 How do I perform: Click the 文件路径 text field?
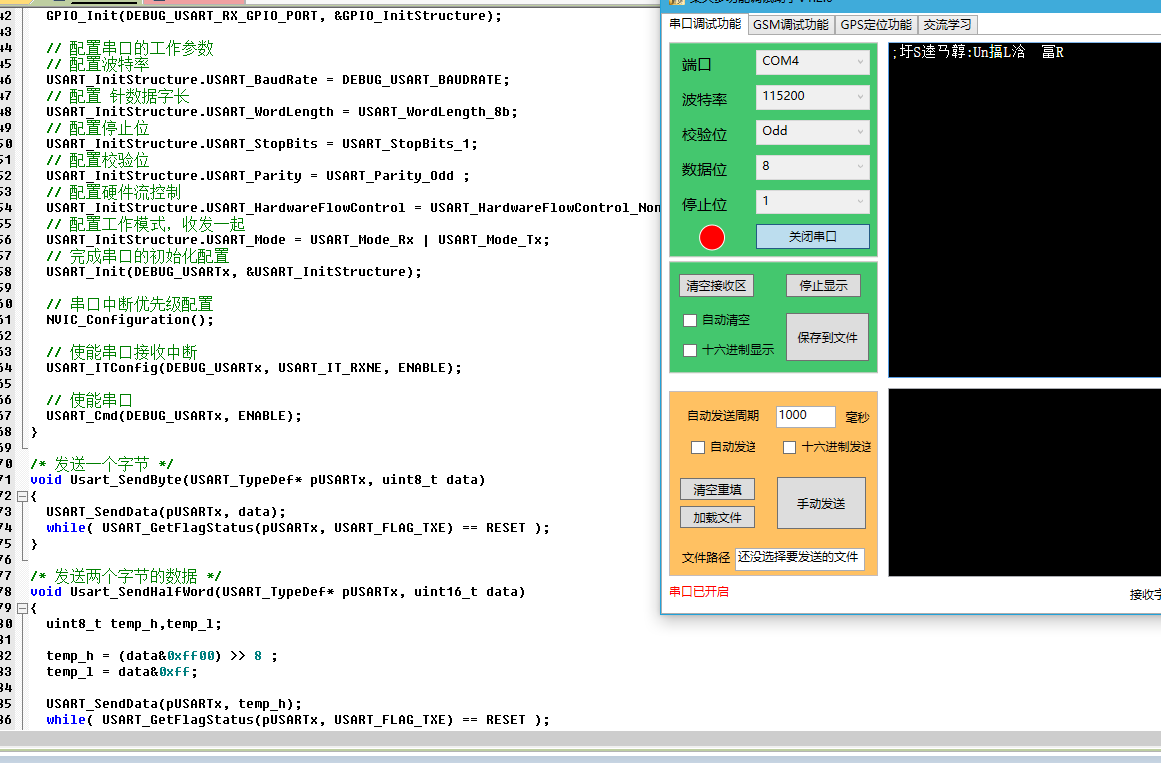click(799, 558)
